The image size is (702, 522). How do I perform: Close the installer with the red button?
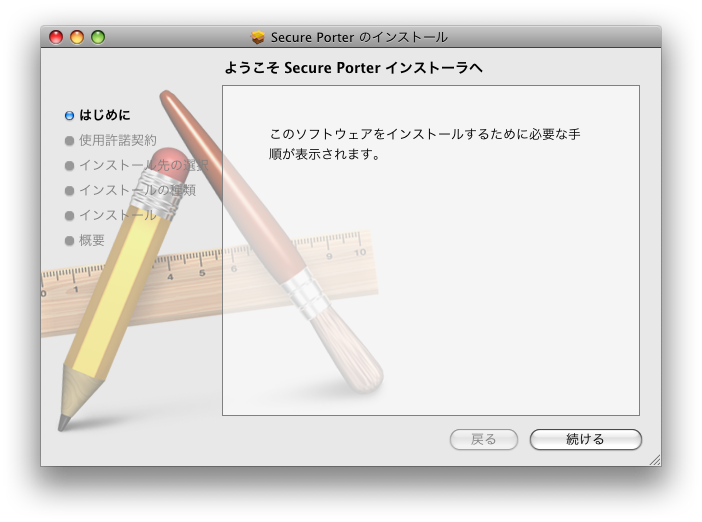pyautogui.click(x=56, y=37)
